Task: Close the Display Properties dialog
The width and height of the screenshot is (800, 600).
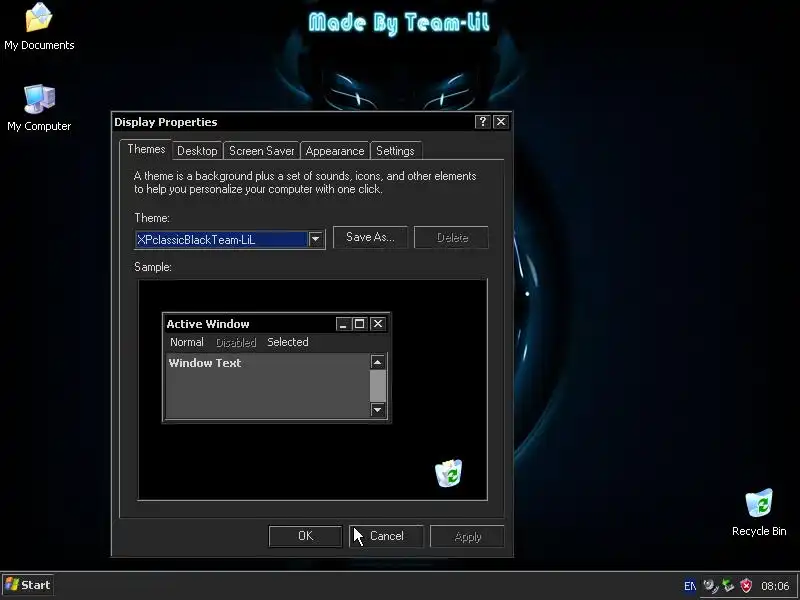Action: click(x=501, y=122)
